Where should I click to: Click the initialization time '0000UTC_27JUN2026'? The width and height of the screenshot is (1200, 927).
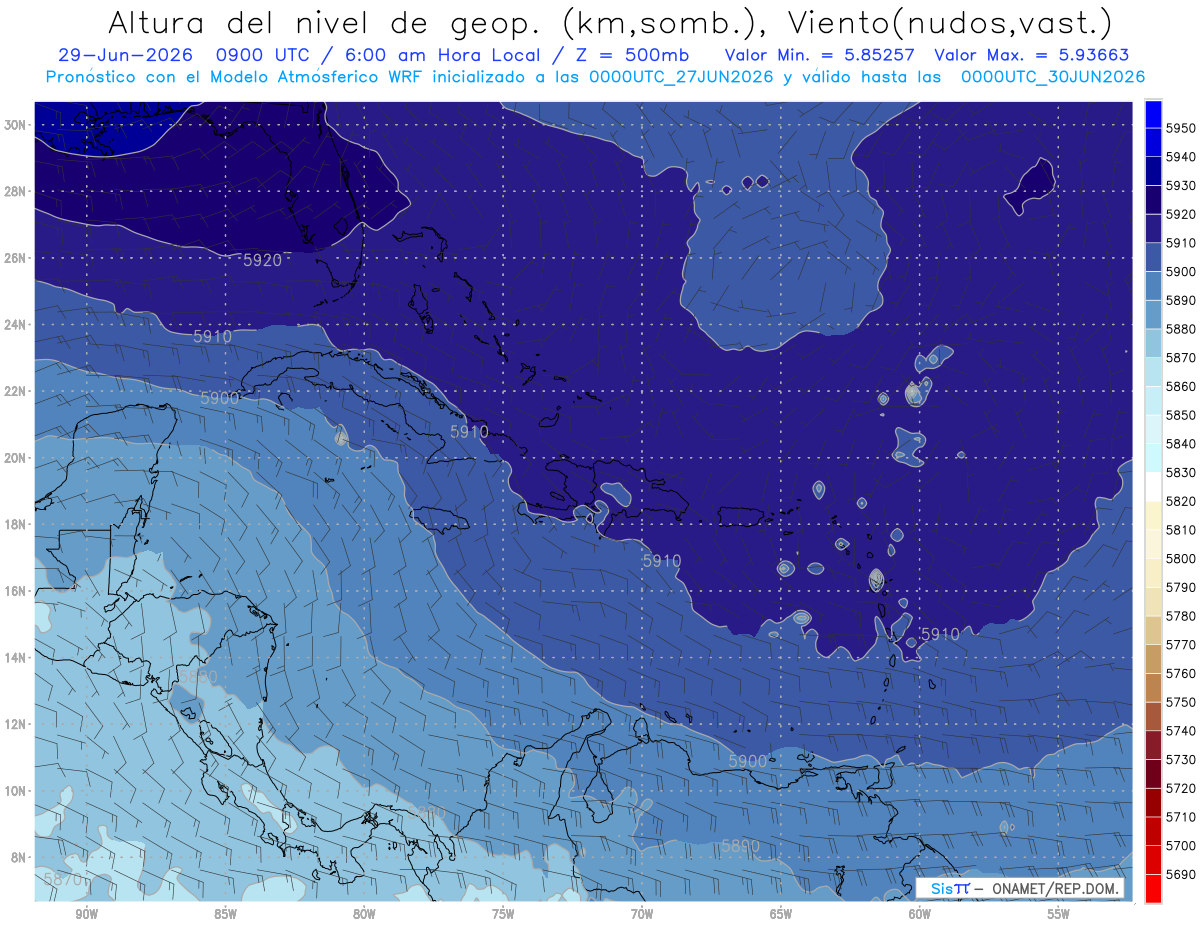681,76
